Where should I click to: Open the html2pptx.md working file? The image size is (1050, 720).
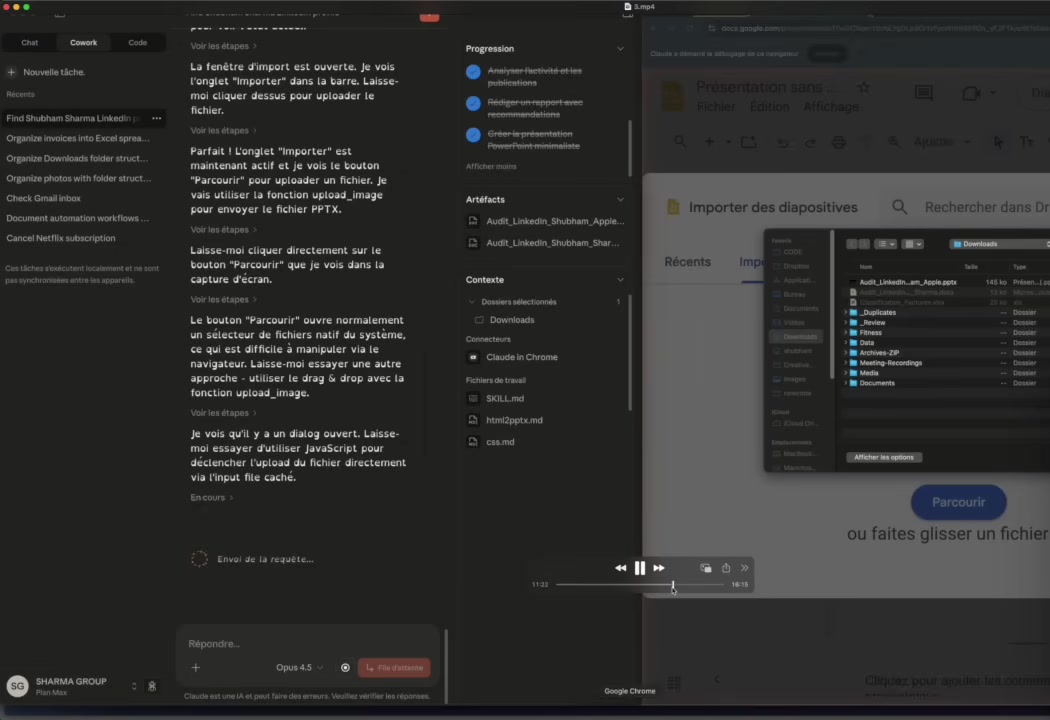point(514,420)
